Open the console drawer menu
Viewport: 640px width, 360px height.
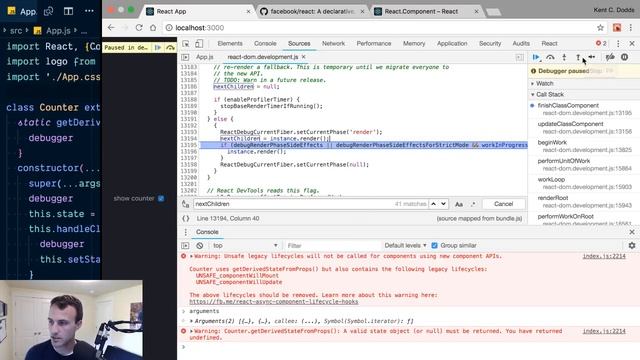185,232
